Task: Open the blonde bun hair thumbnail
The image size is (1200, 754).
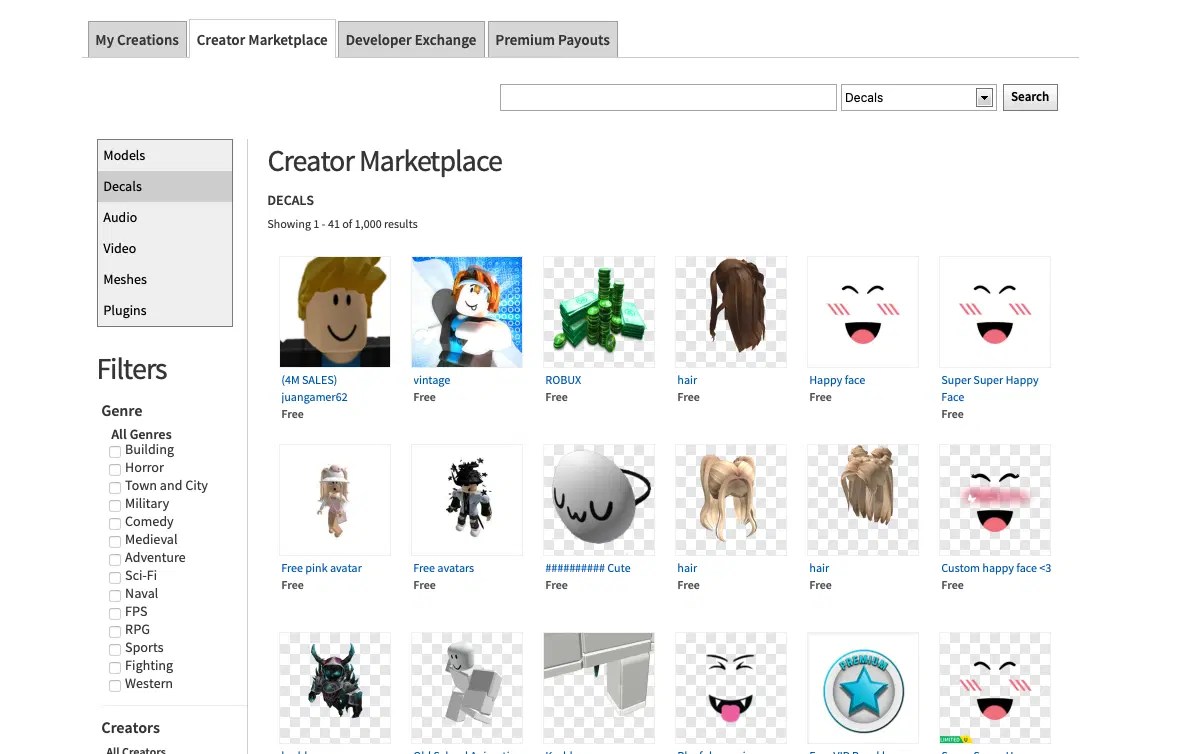Action: click(863, 500)
